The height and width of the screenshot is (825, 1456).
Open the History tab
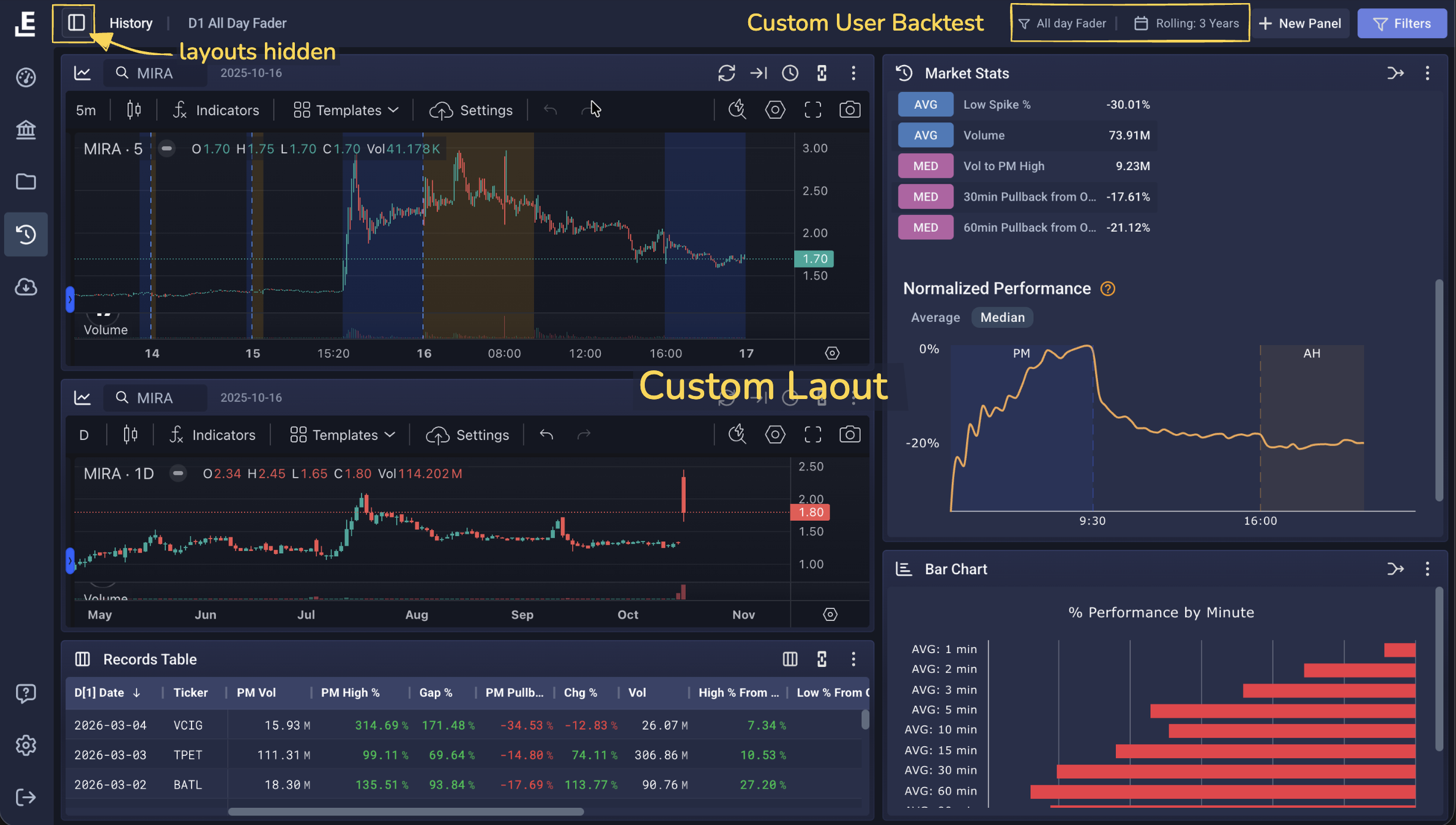click(131, 23)
